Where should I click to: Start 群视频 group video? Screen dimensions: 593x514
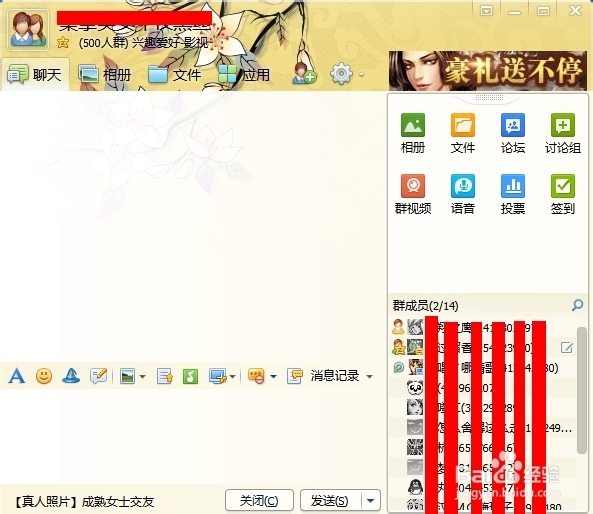[413, 194]
